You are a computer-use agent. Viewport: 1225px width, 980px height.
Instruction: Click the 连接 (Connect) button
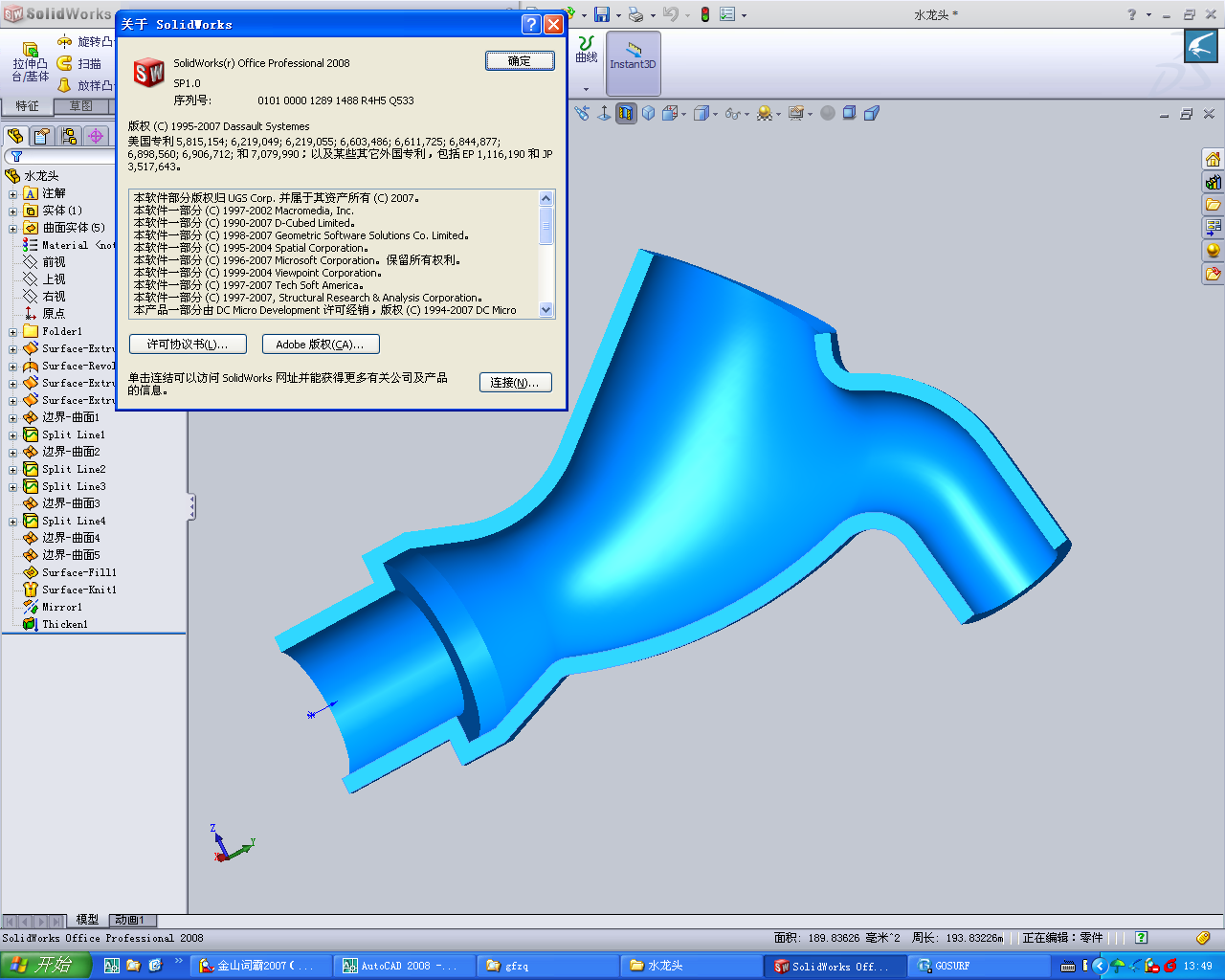tap(515, 382)
